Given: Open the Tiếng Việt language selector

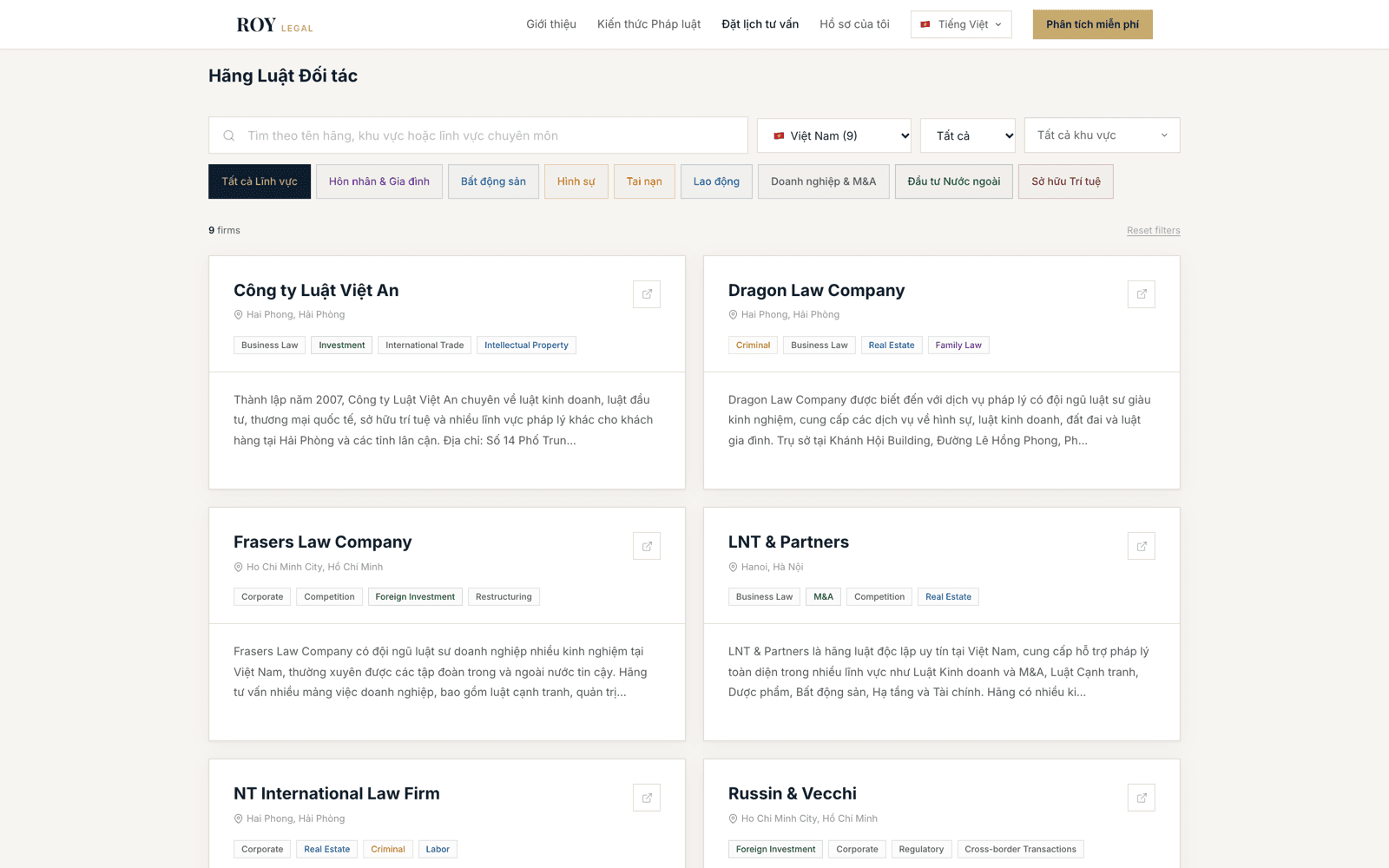Looking at the screenshot, I should pos(961,24).
